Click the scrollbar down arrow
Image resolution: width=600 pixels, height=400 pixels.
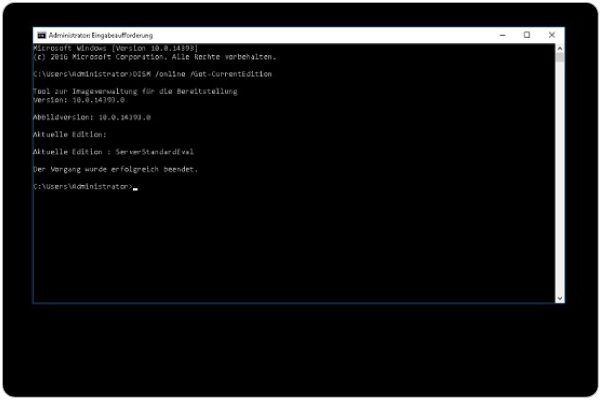559,298
